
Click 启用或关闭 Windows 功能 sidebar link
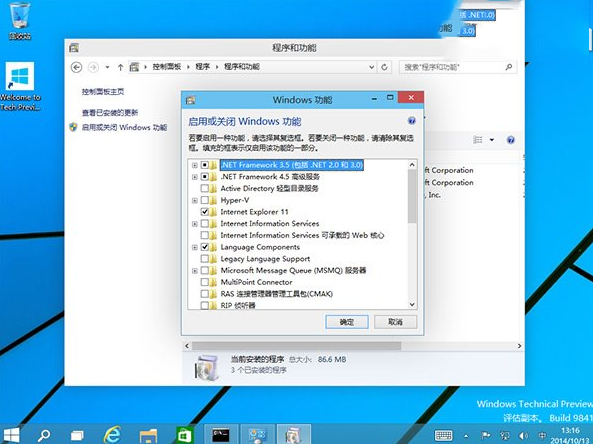[124, 127]
